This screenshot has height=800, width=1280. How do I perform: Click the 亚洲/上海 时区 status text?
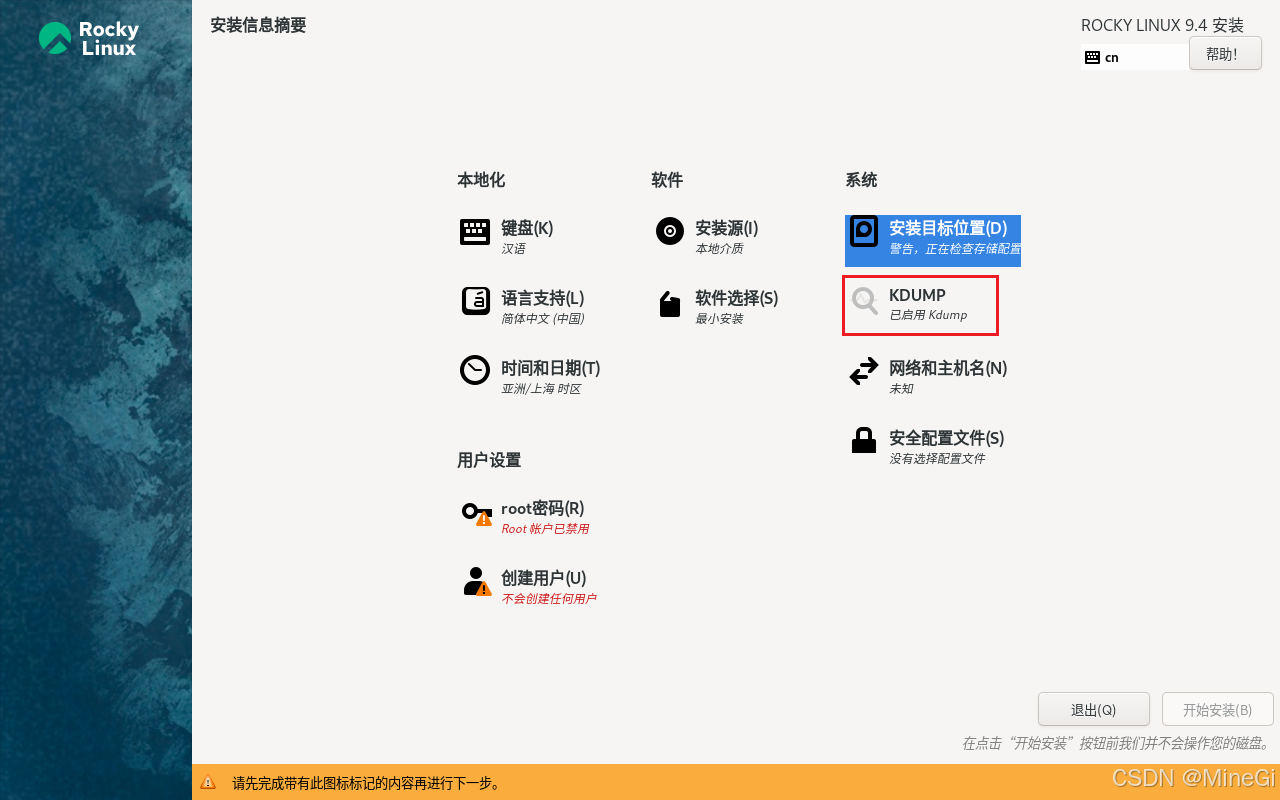point(541,389)
